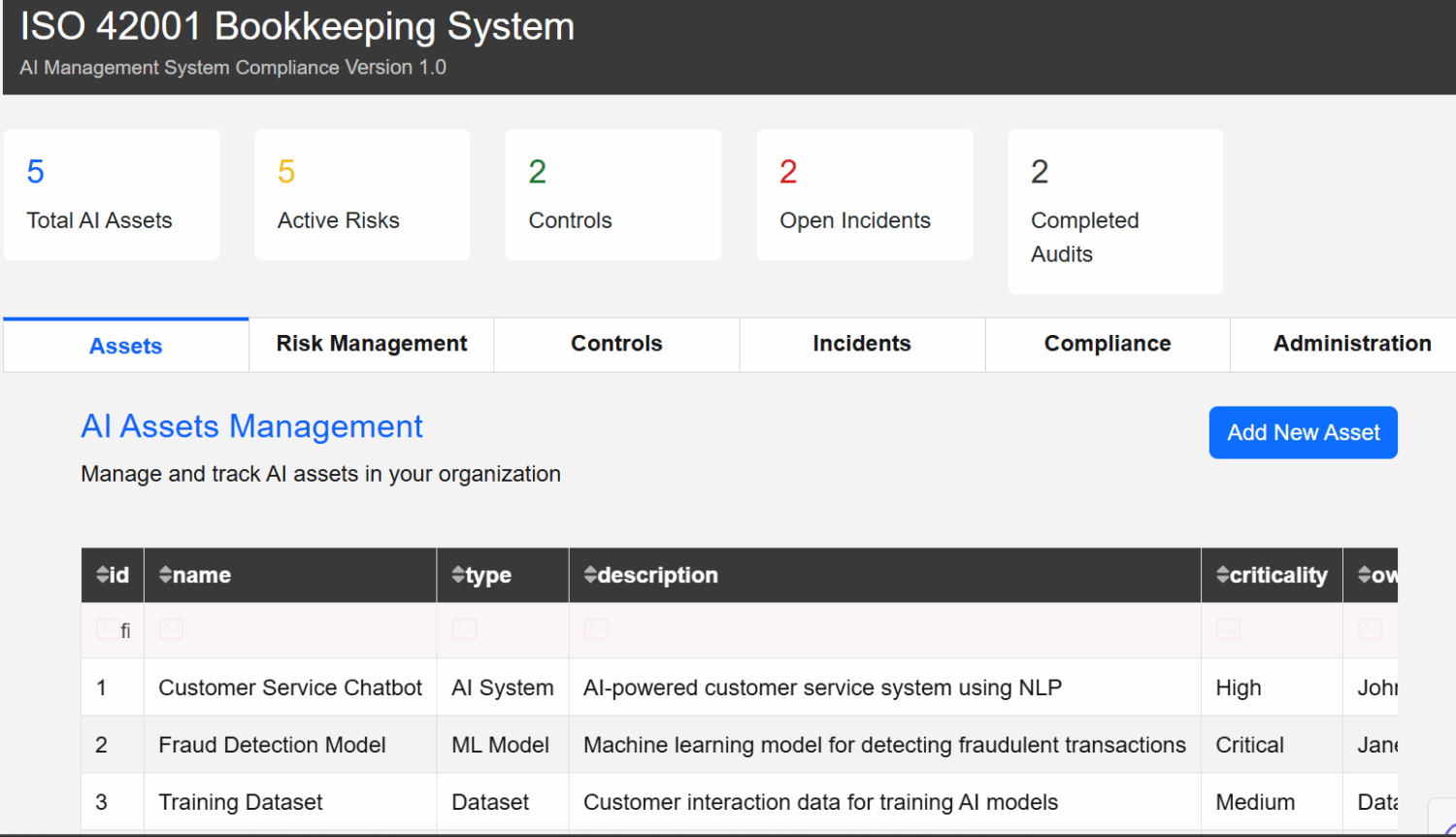Sort the table by the id column icon

click(x=102, y=575)
